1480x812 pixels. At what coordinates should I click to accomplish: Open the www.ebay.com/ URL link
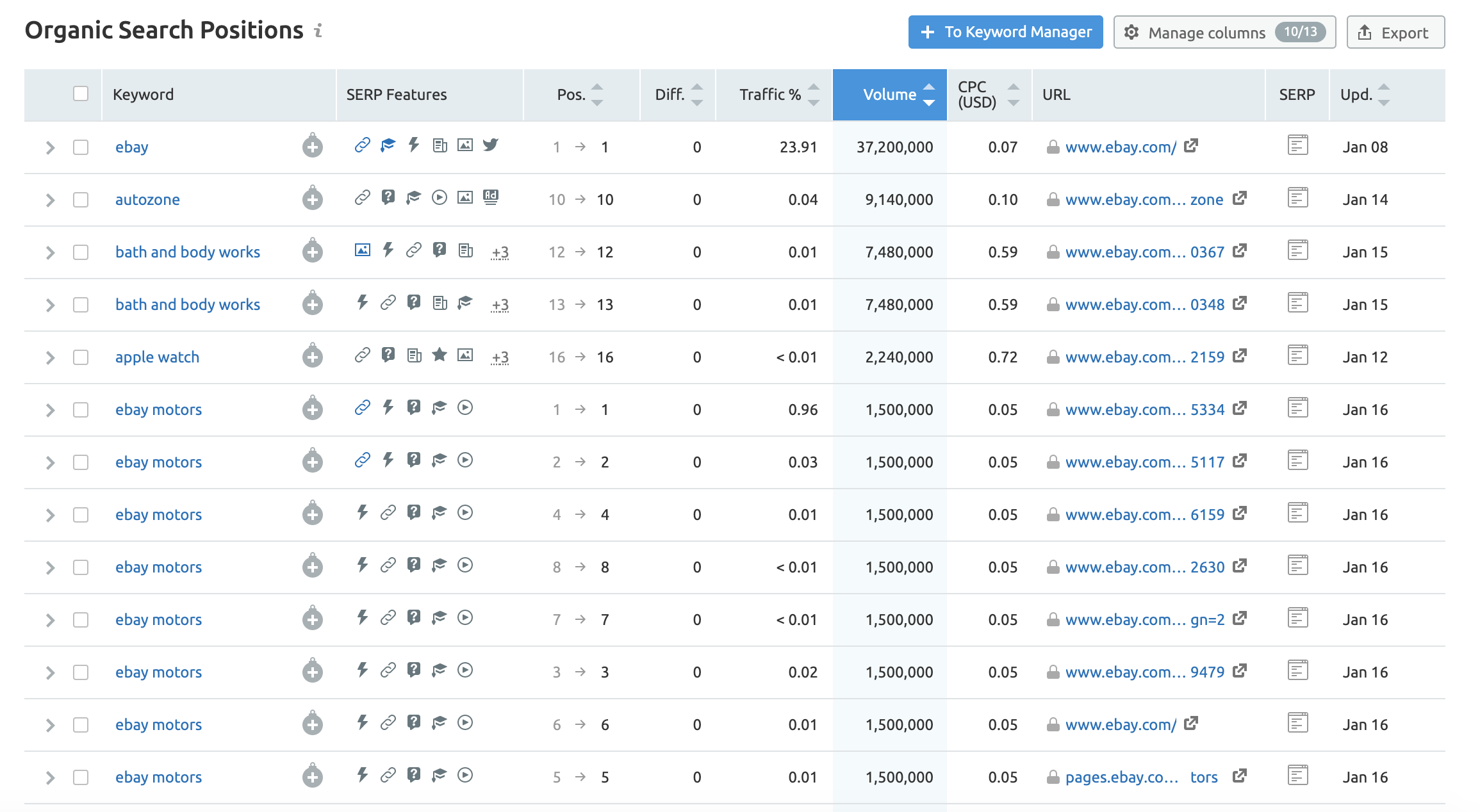(1121, 147)
